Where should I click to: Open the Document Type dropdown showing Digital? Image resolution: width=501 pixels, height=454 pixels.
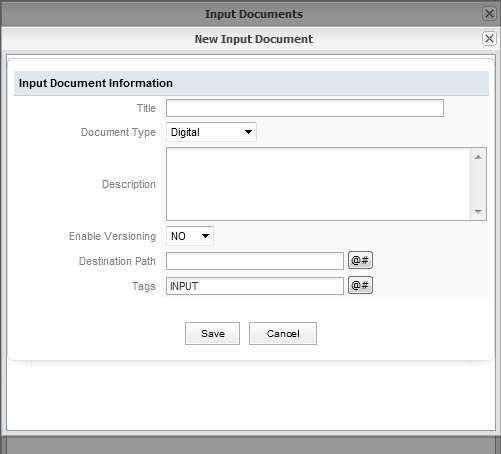pyautogui.click(x=211, y=132)
